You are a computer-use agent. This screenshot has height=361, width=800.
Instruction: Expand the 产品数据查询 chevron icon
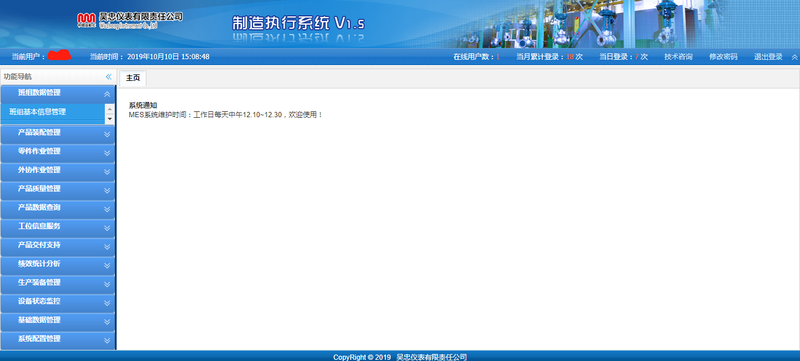pyautogui.click(x=107, y=209)
